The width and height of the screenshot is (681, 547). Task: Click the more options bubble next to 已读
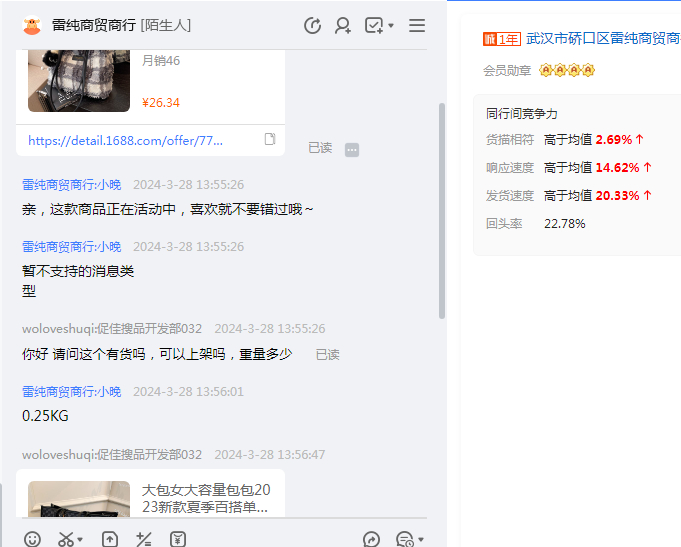pyautogui.click(x=352, y=150)
